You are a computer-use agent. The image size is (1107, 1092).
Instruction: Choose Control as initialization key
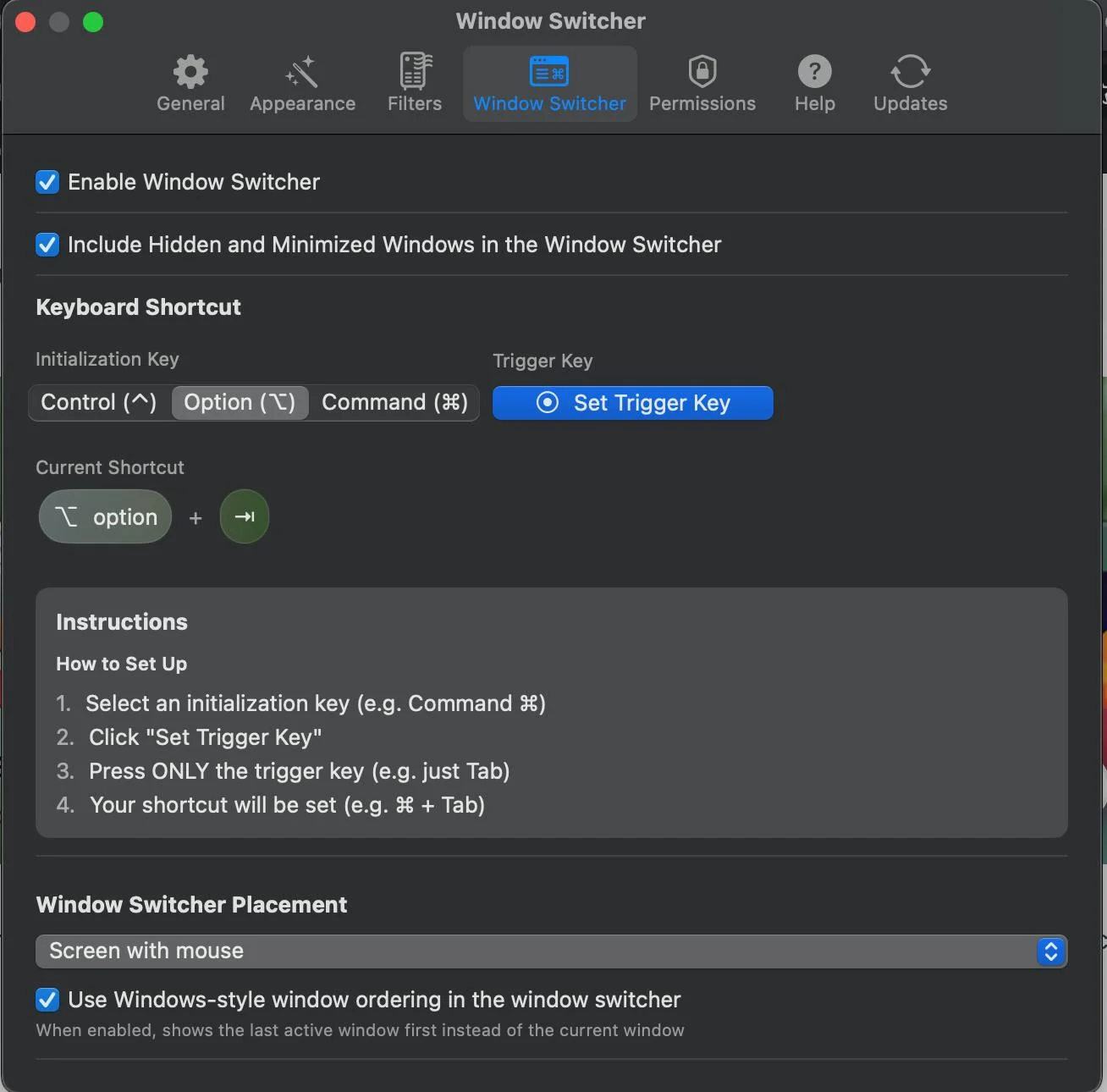(99, 402)
